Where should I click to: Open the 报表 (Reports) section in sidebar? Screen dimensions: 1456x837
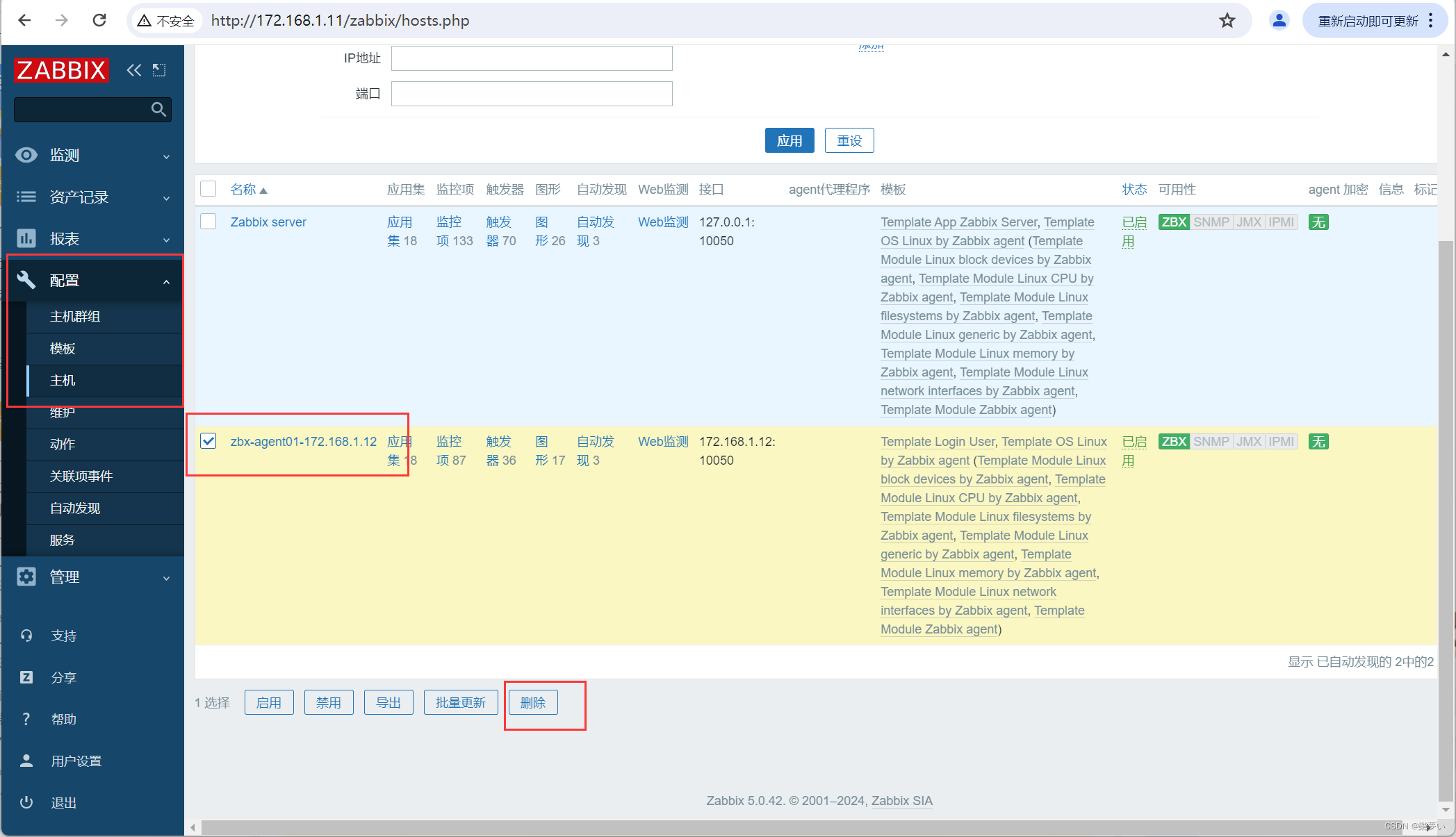point(65,238)
